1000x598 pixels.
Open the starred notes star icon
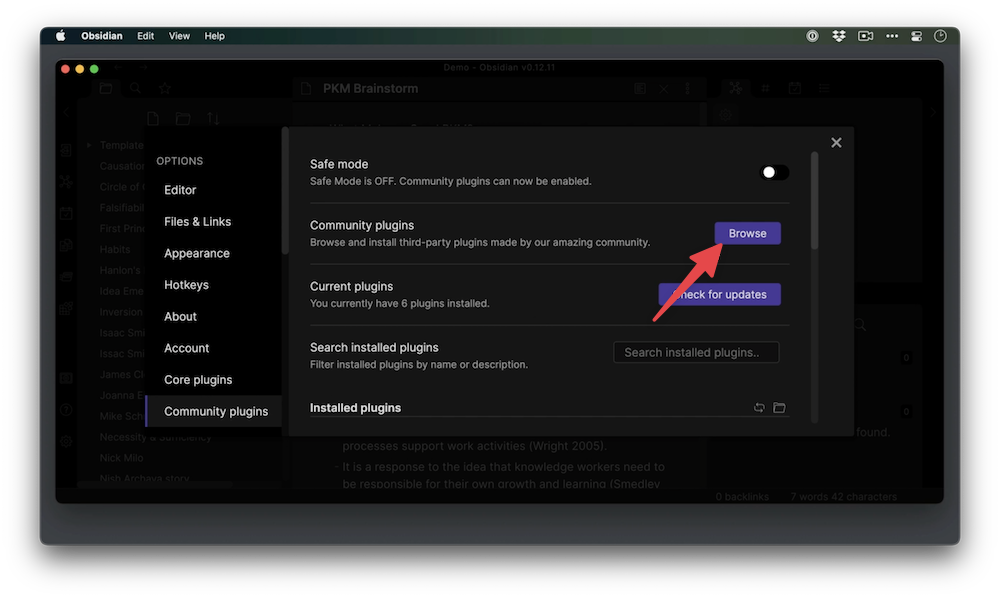pos(165,89)
